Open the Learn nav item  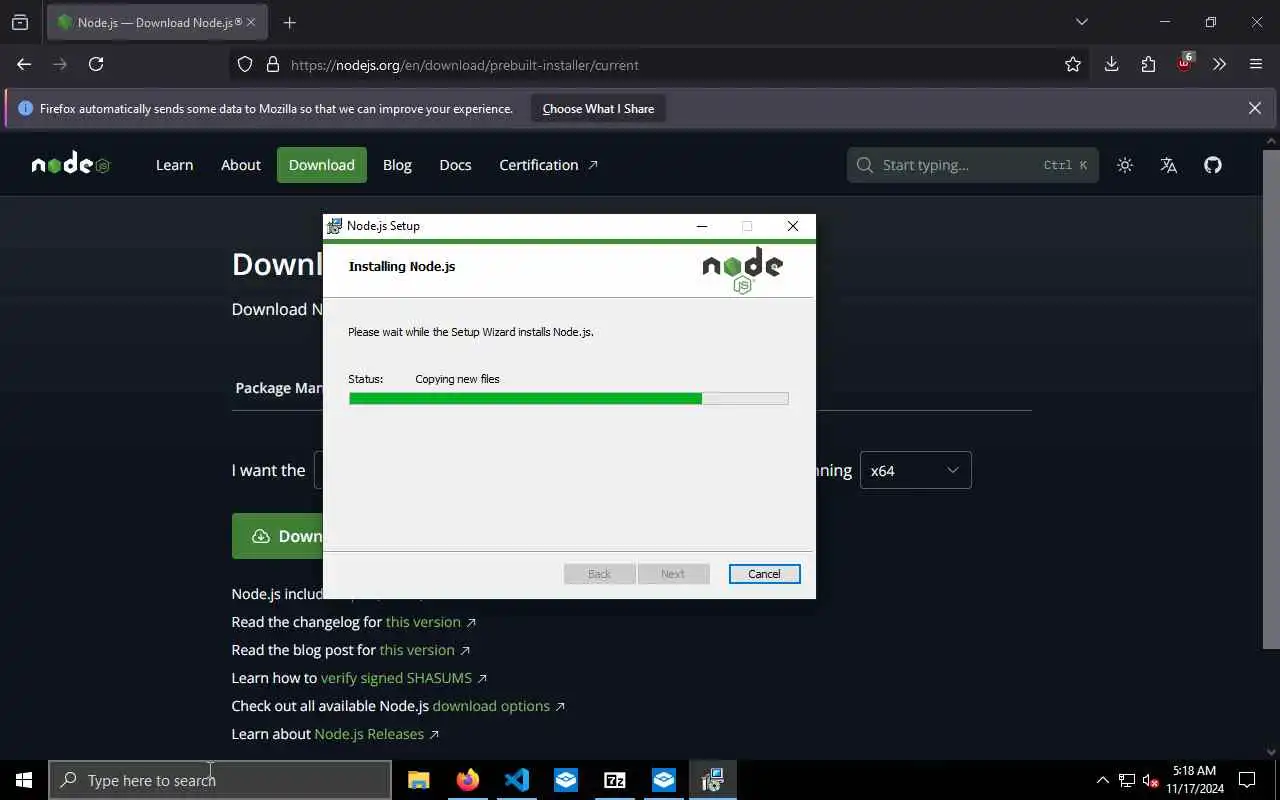pos(174,165)
